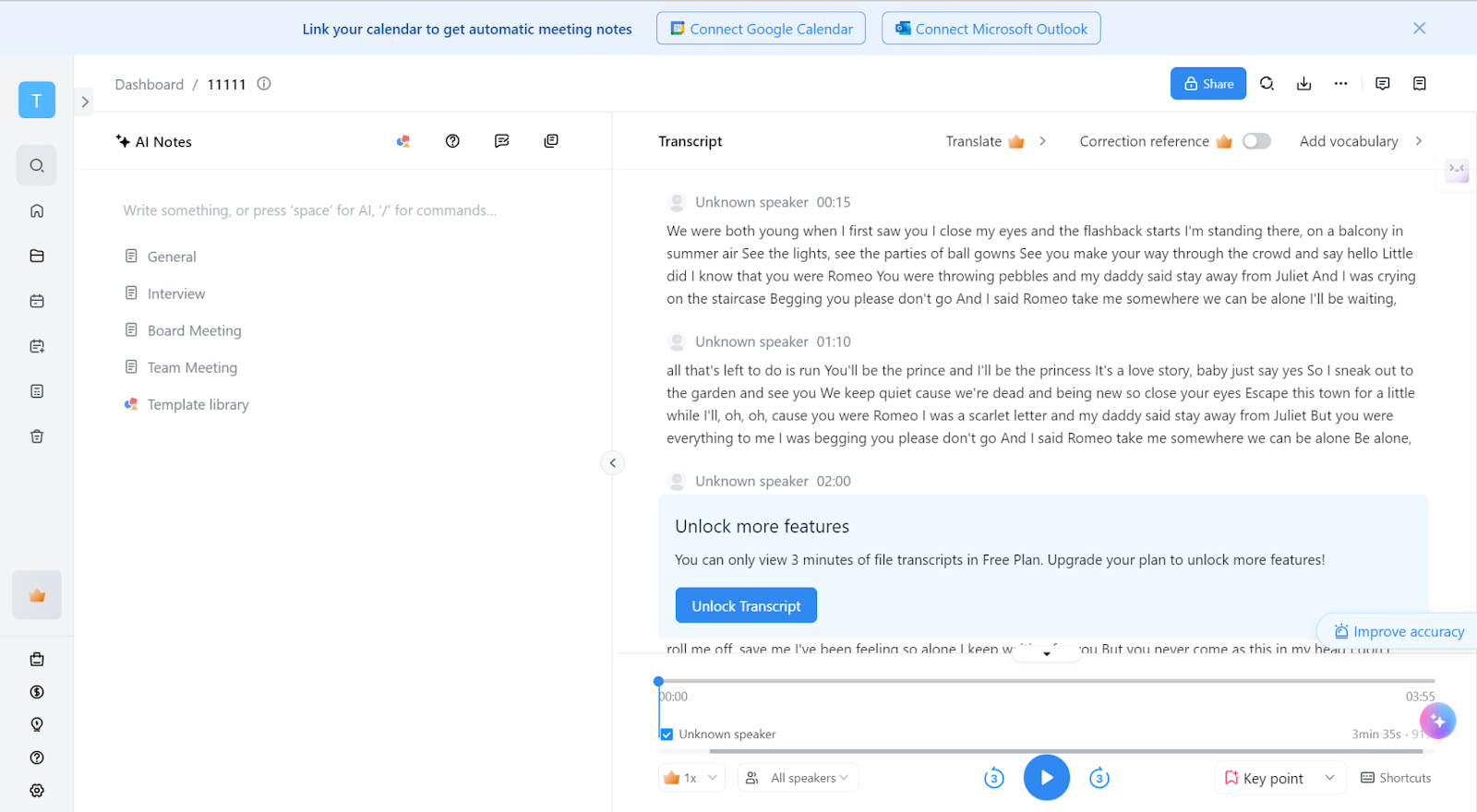The height and width of the screenshot is (812, 1477).
Task: Open the trash icon in sidebar
Action: pyautogui.click(x=37, y=436)
